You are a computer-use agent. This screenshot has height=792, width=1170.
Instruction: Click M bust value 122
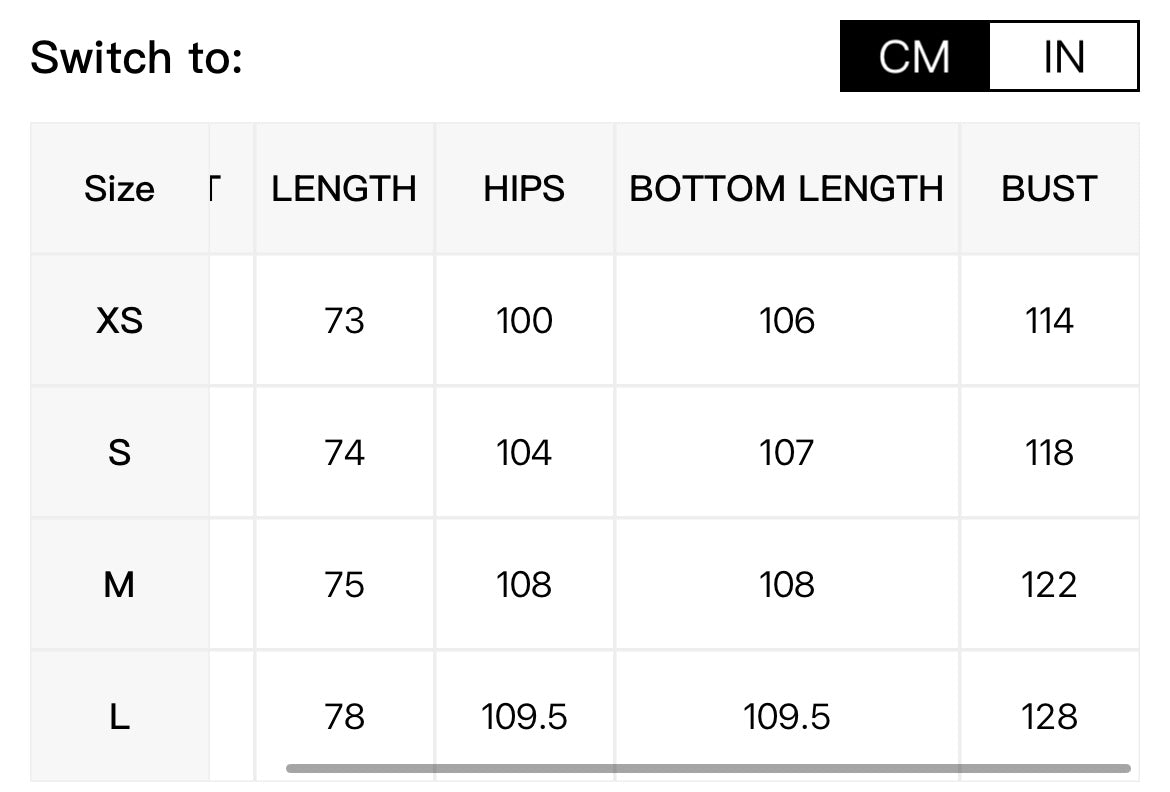[1049, 584]
